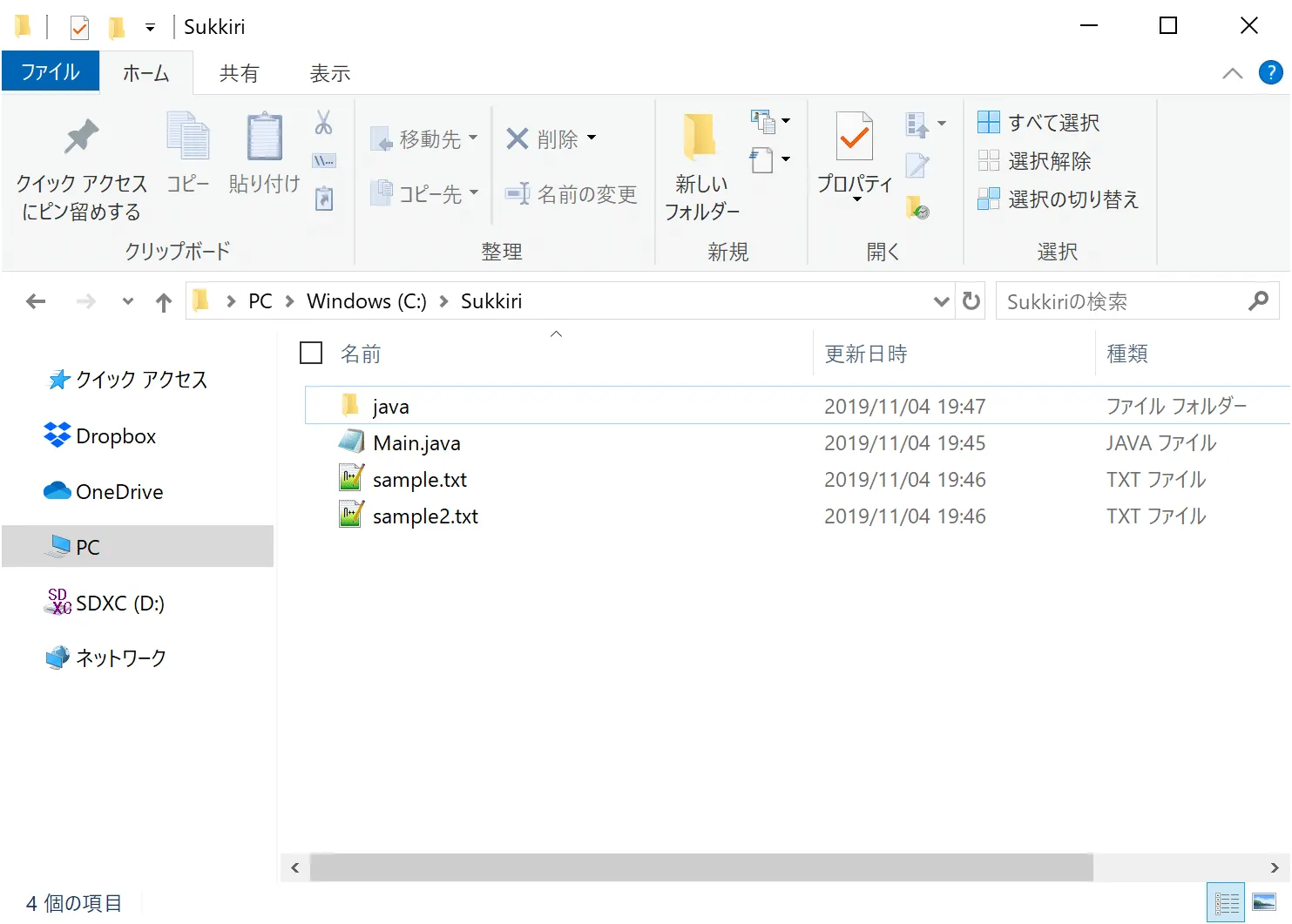Expand the Delete dropdown arrow
Viewport: 1292px width, 924px height.
point(592,138)
